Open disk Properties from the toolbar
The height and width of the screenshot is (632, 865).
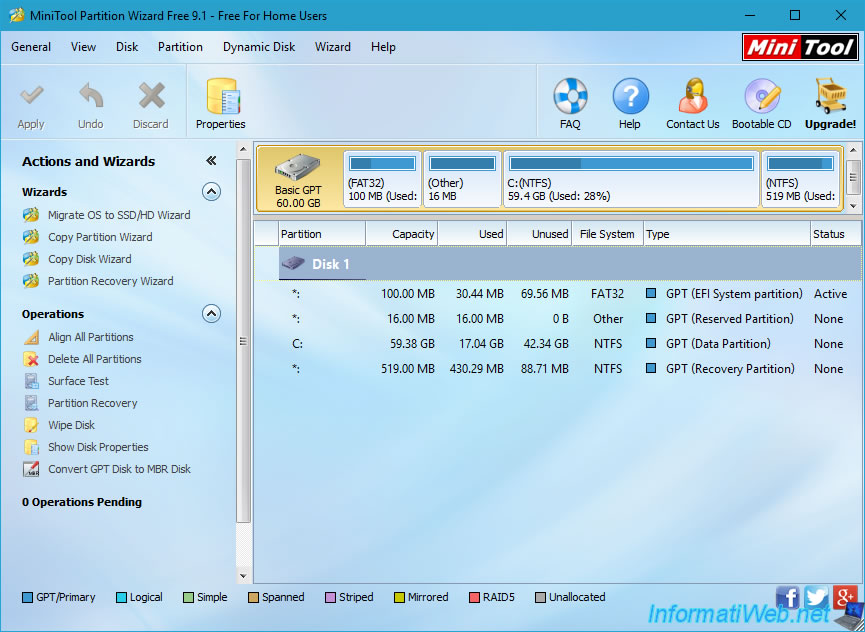pos(221,98)
